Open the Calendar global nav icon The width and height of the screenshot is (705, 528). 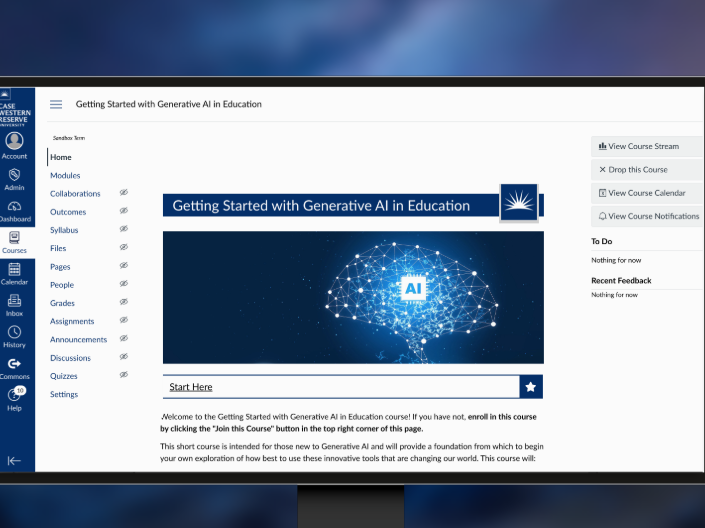click(14, 269)
